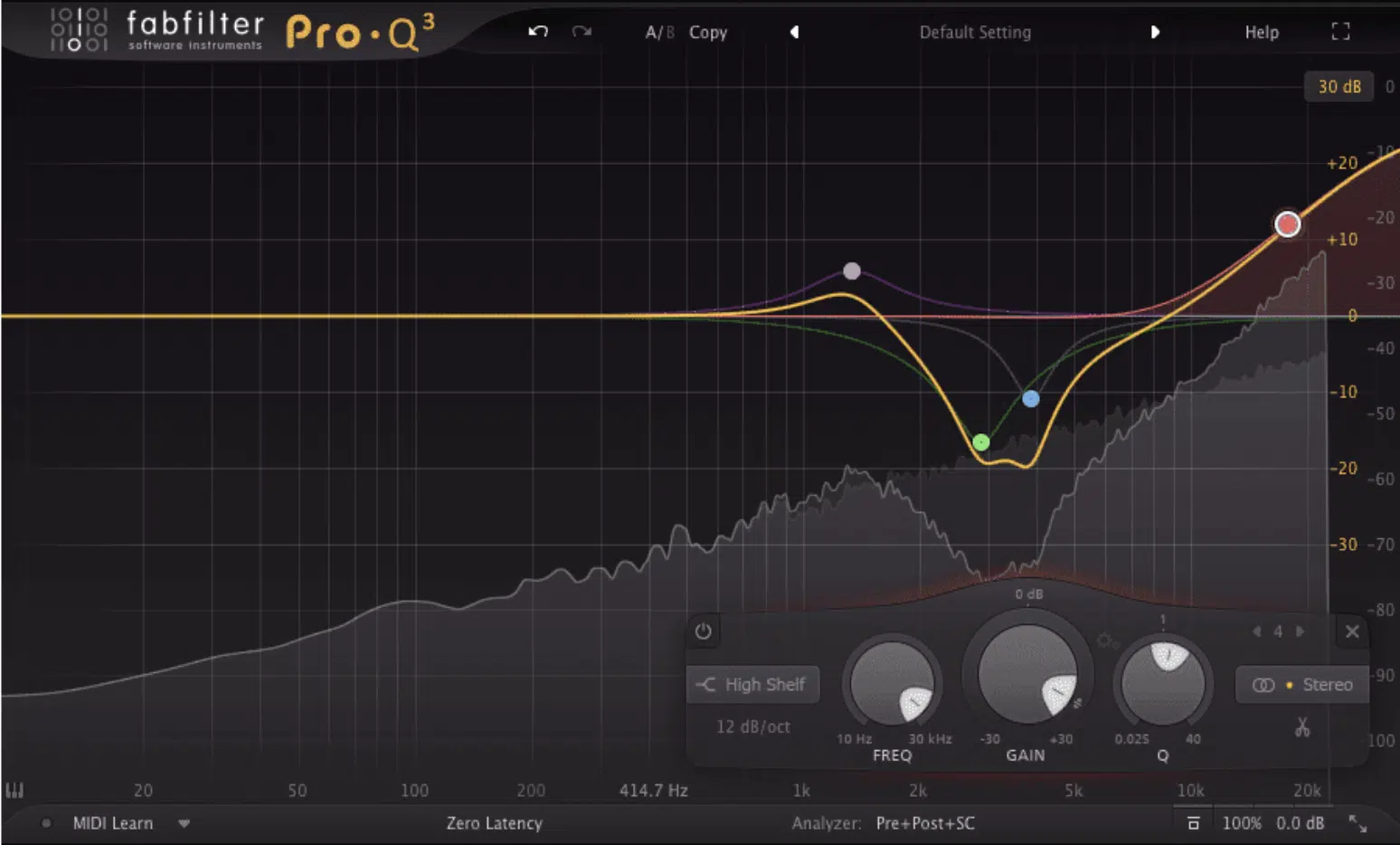Open the High Shelf filter shape dropdown
The height and width of the screenshot is (845, 1400).
click(x=753, y=685)
